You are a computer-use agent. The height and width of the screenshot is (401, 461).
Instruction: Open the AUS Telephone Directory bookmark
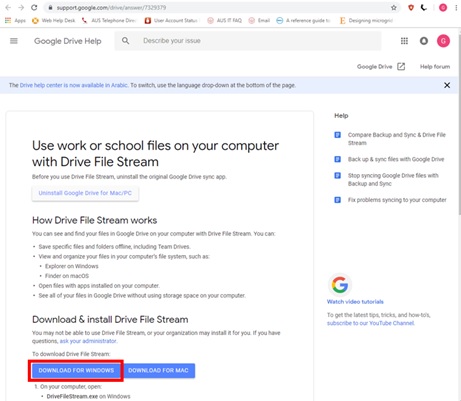point(109,20)
